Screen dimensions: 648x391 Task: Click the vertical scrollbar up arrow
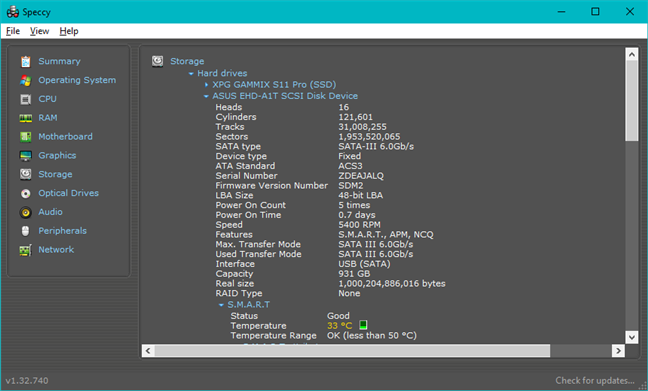pyautogui.click(x=631, y=54)
